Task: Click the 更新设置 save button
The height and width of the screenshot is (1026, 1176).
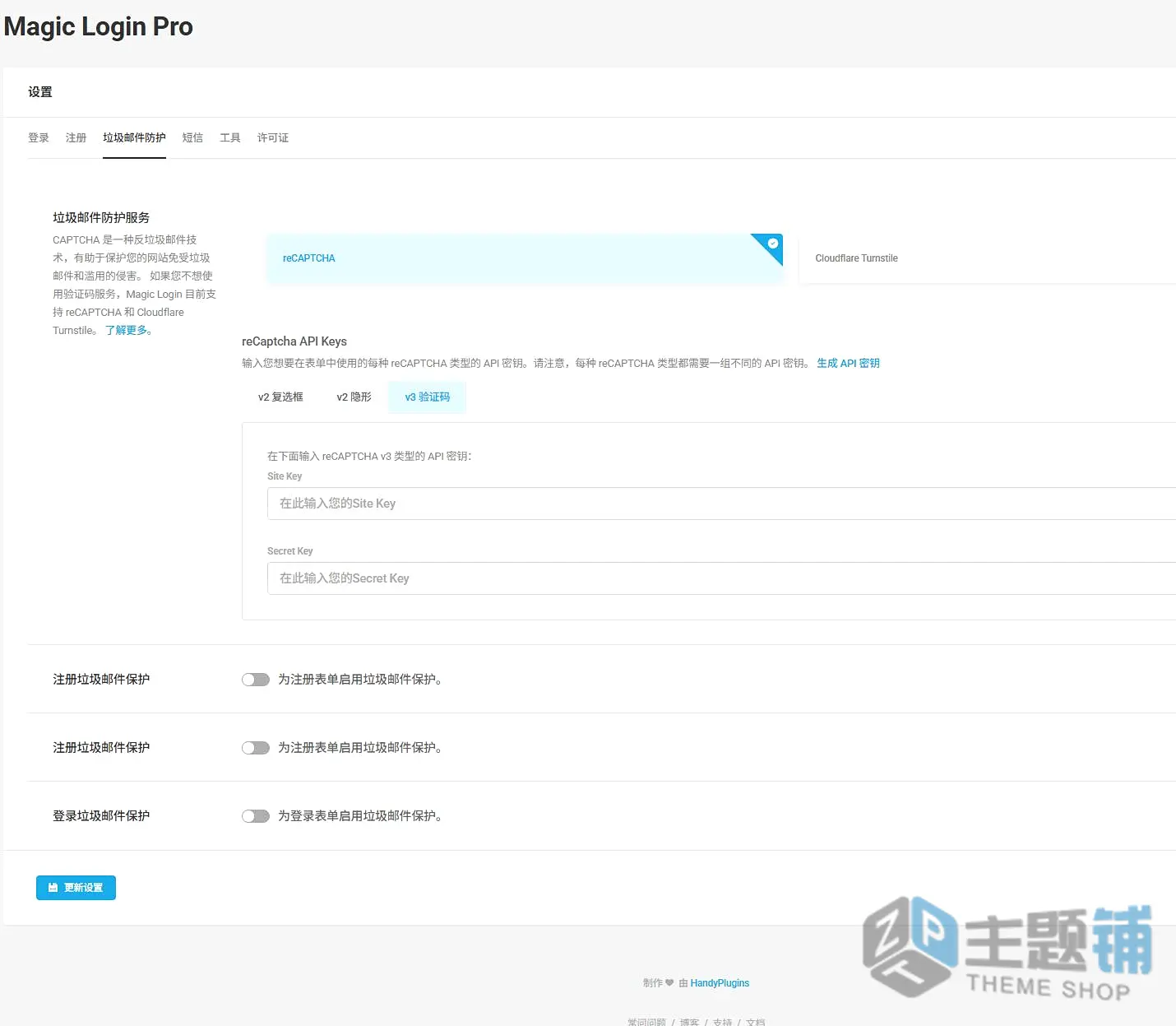Action: pyautogui.click(x=76, y=888)
